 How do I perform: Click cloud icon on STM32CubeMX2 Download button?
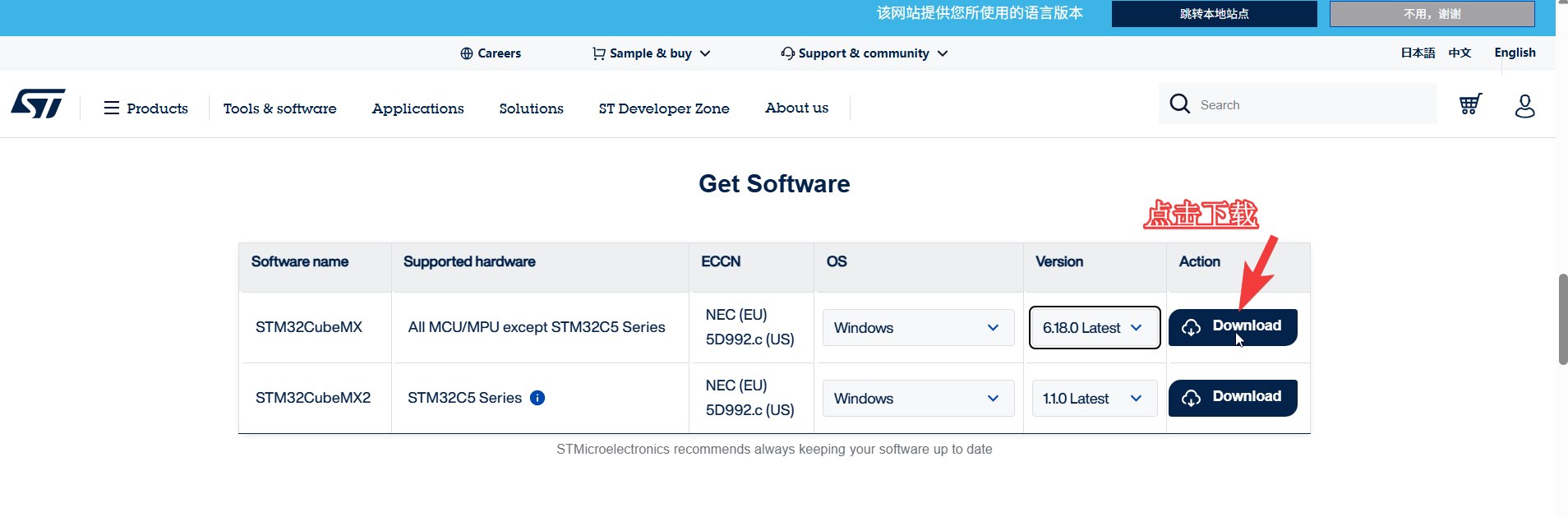1191,398
